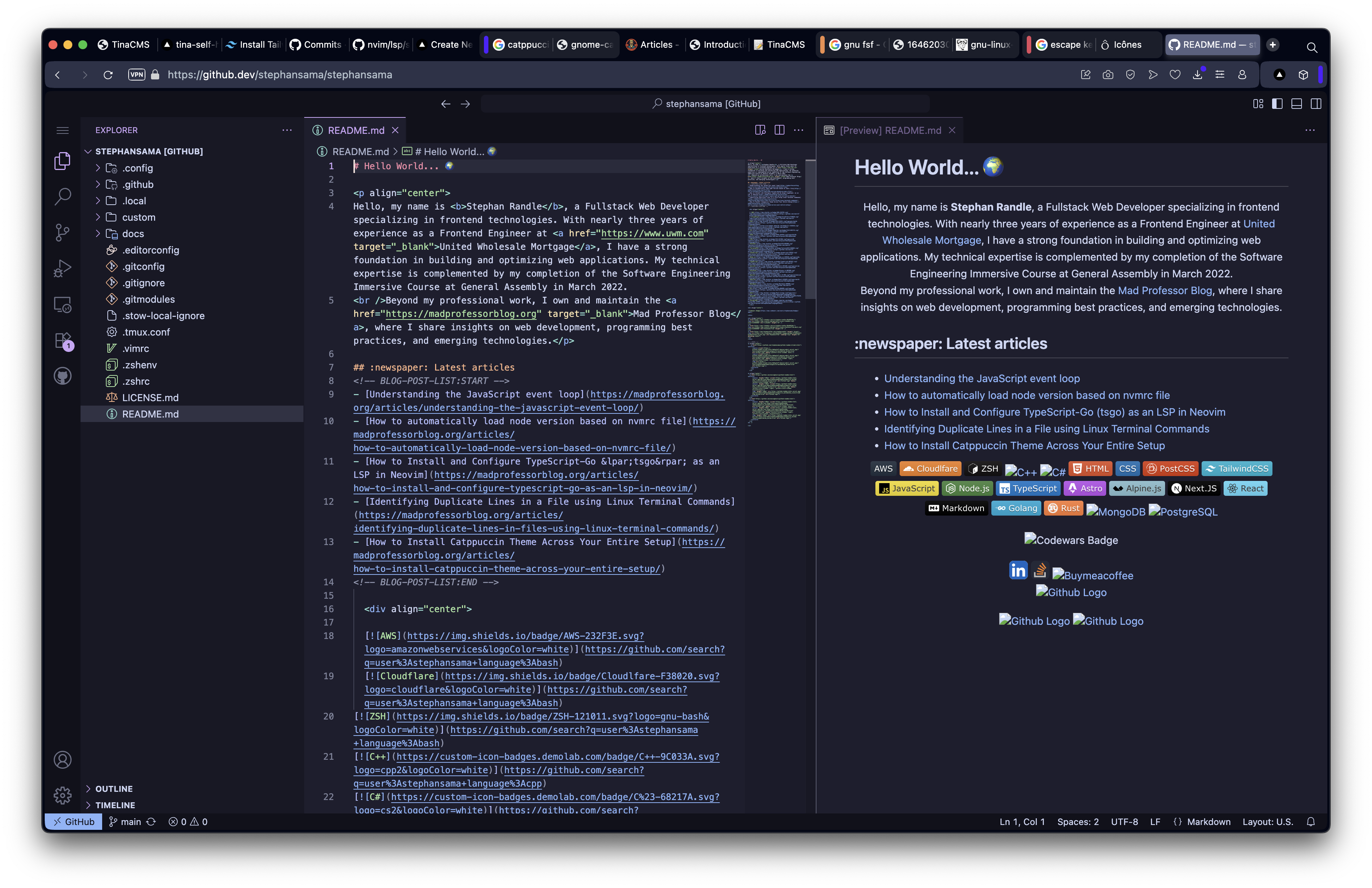Expand the .github folder
The width and height of the screenshot is (1372, 888).
pyautogui.click(x=192, y=185)
